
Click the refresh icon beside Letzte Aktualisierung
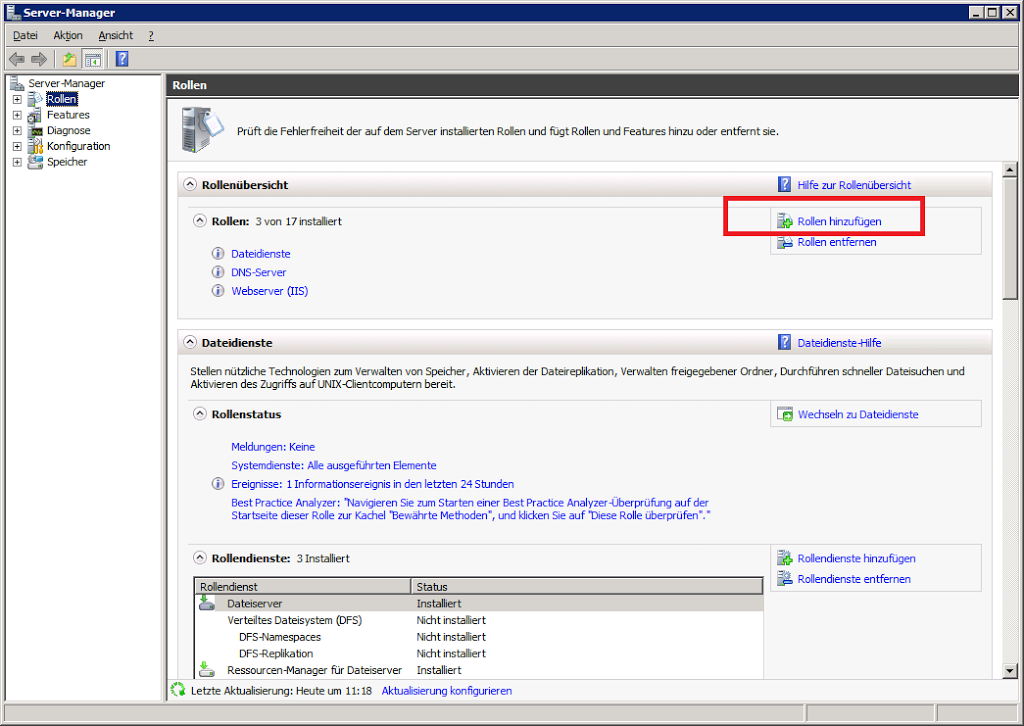178,690
